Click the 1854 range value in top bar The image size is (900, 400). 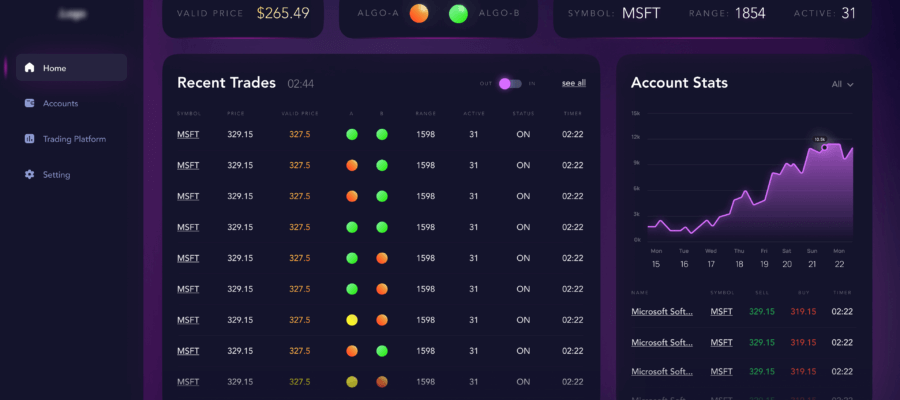point(750,13)
